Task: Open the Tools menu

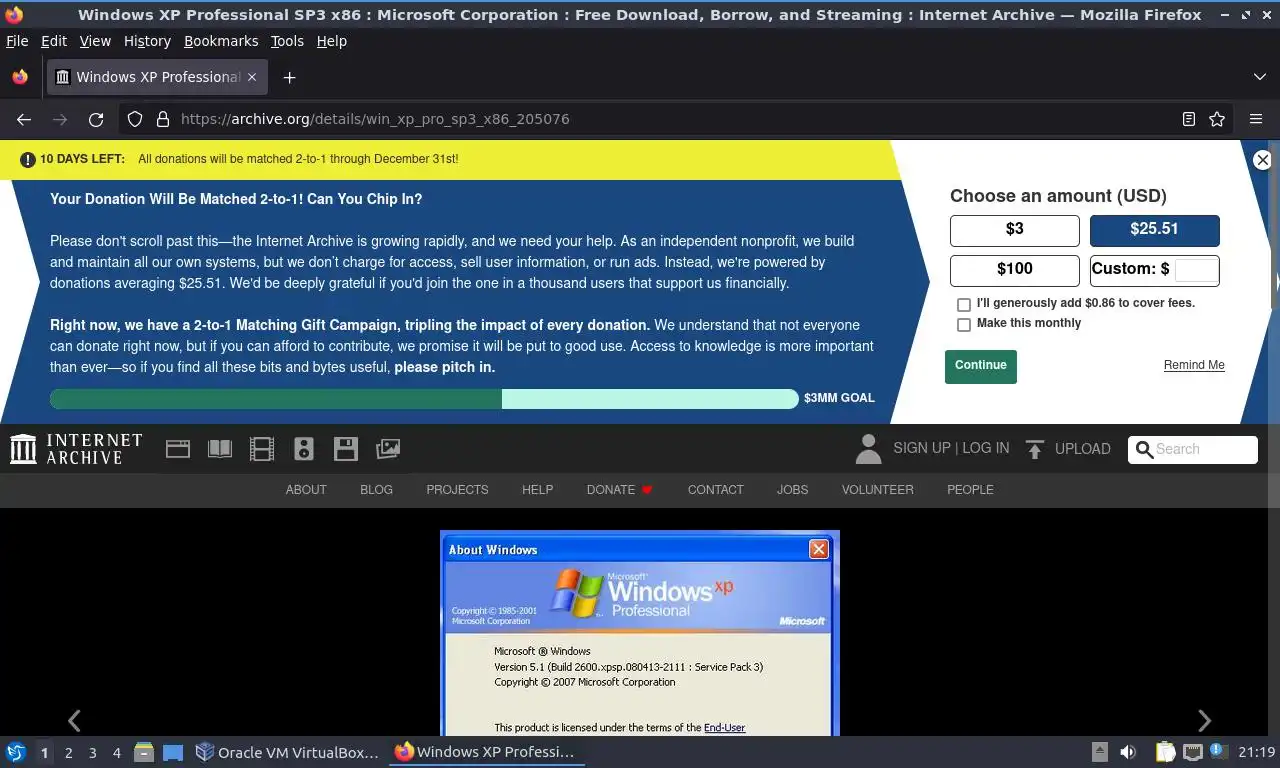Action: pos(287,41)
